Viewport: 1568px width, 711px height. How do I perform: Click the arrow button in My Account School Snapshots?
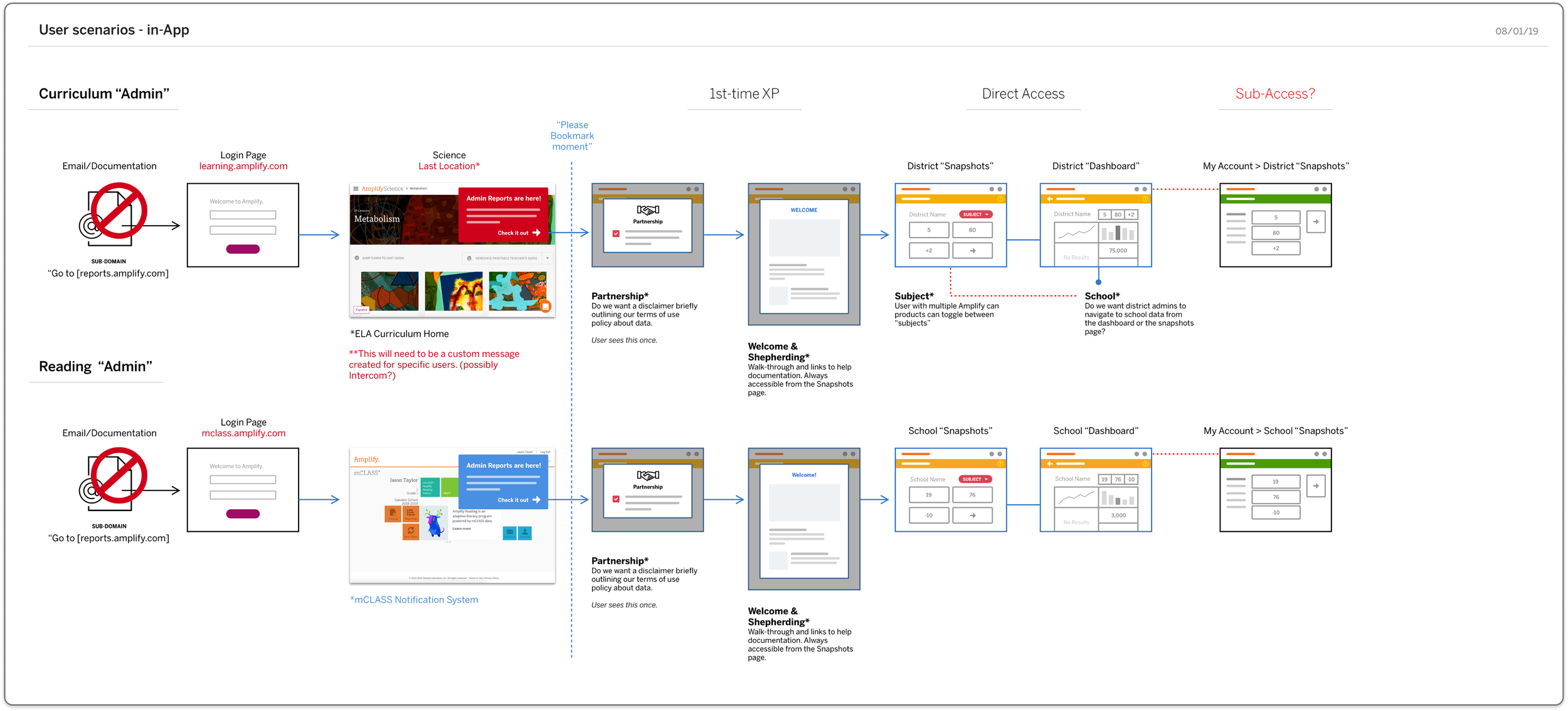tap(1316, 487)
